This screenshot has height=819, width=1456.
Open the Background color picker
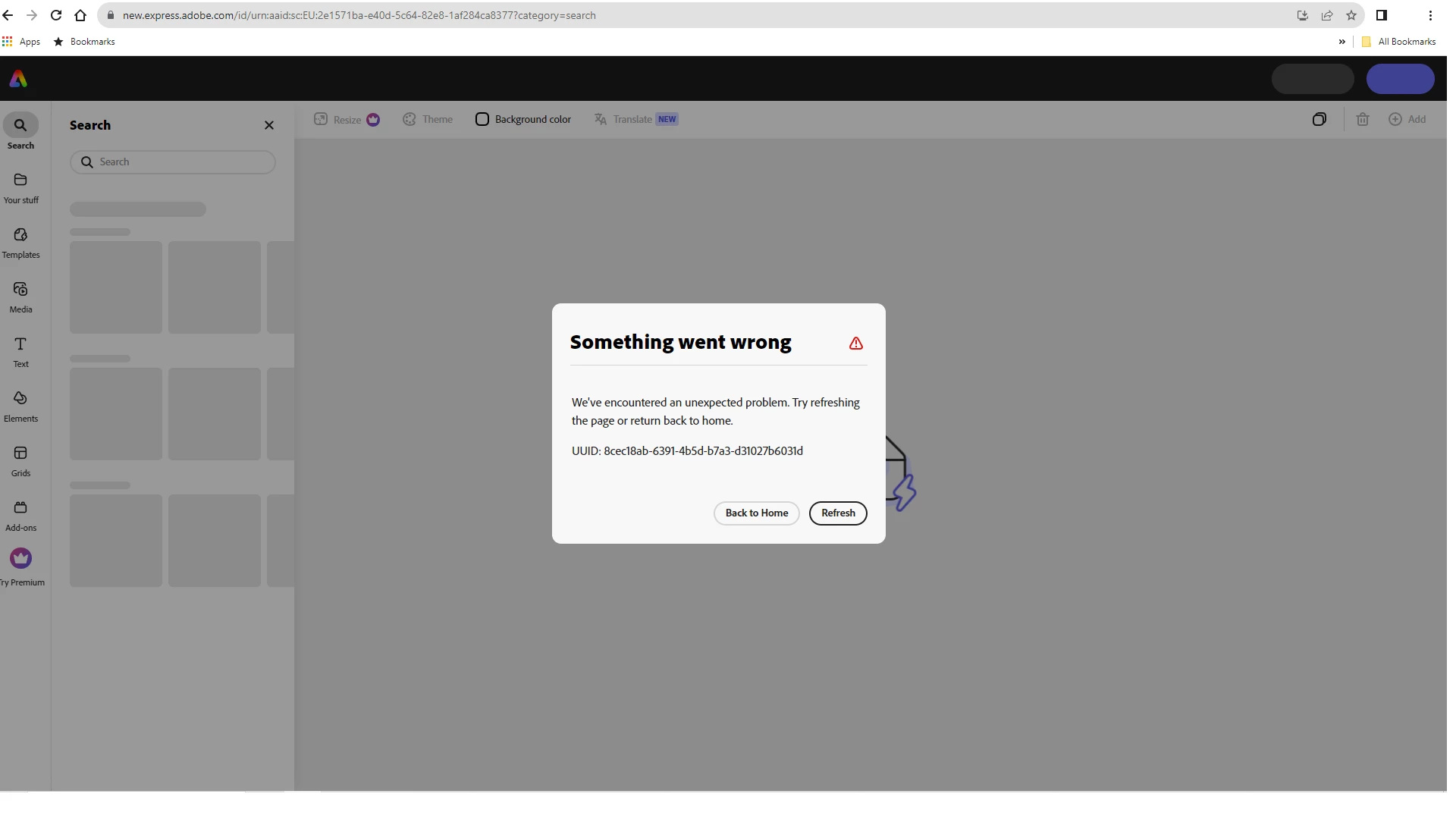click(x=523, y=120)
